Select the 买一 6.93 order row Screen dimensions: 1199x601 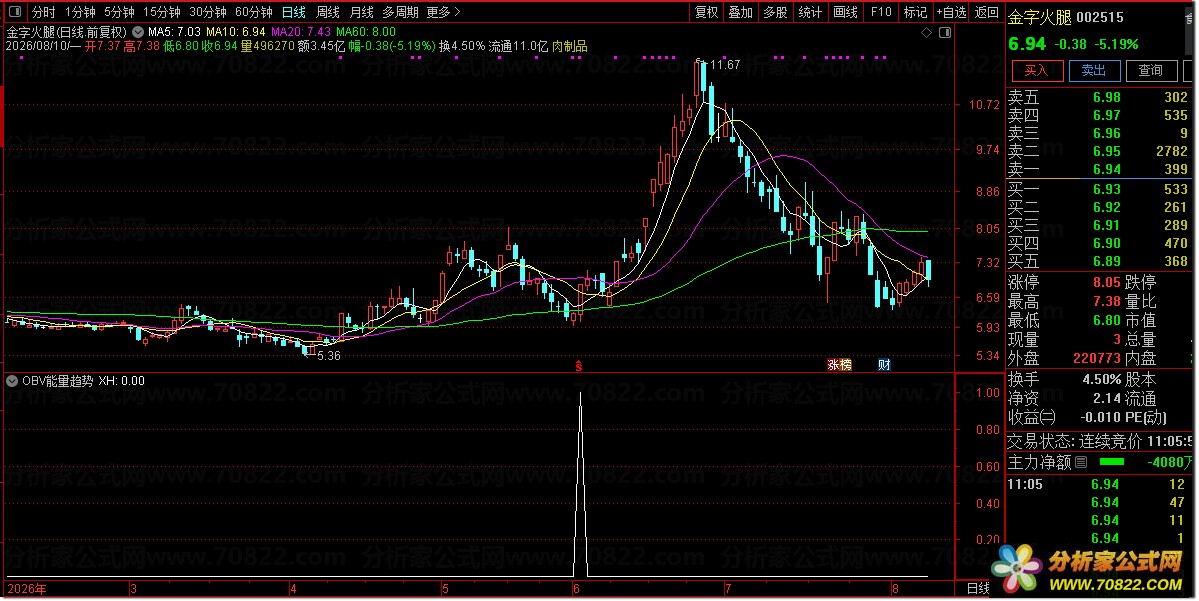click(x=1098, y=189)
